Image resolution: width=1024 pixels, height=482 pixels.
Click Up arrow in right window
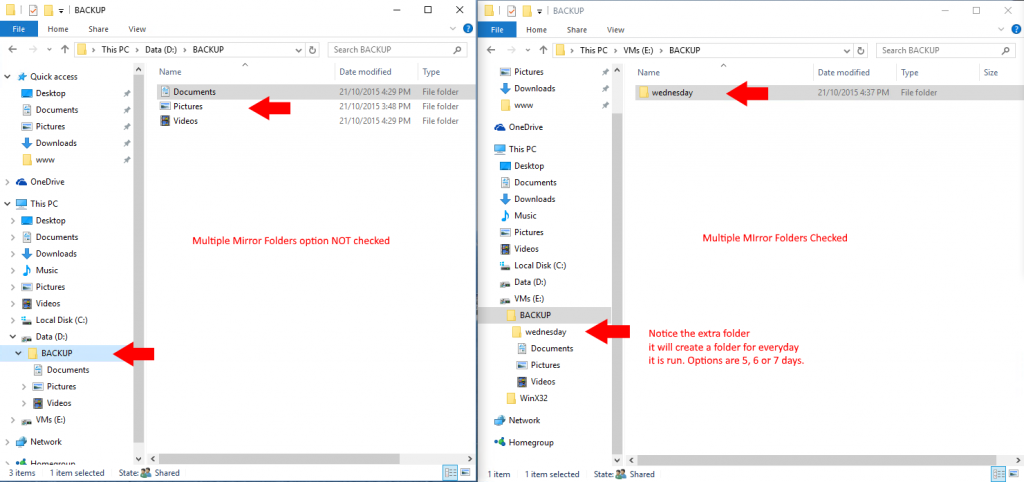(543, 50)
